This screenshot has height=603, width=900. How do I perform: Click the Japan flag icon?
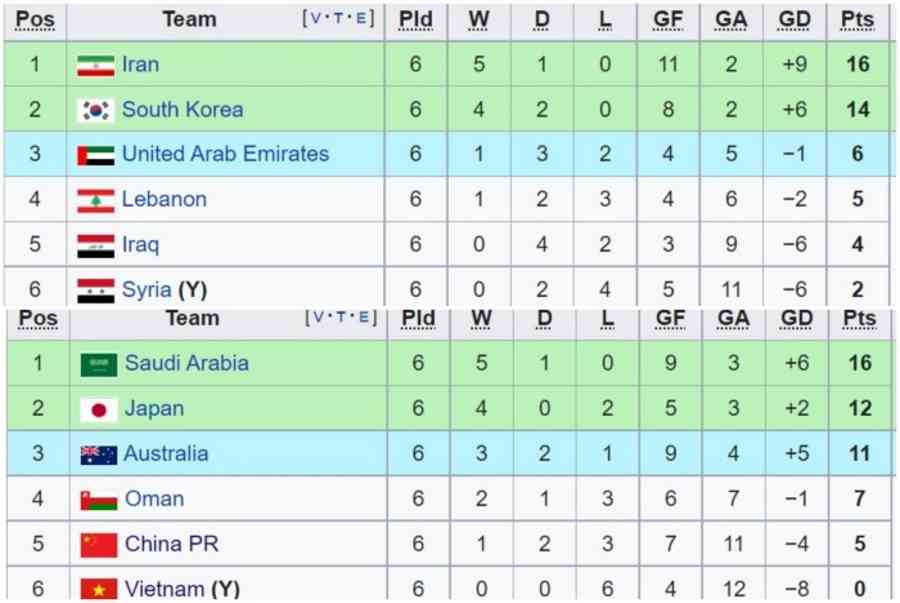click(99, 410)
